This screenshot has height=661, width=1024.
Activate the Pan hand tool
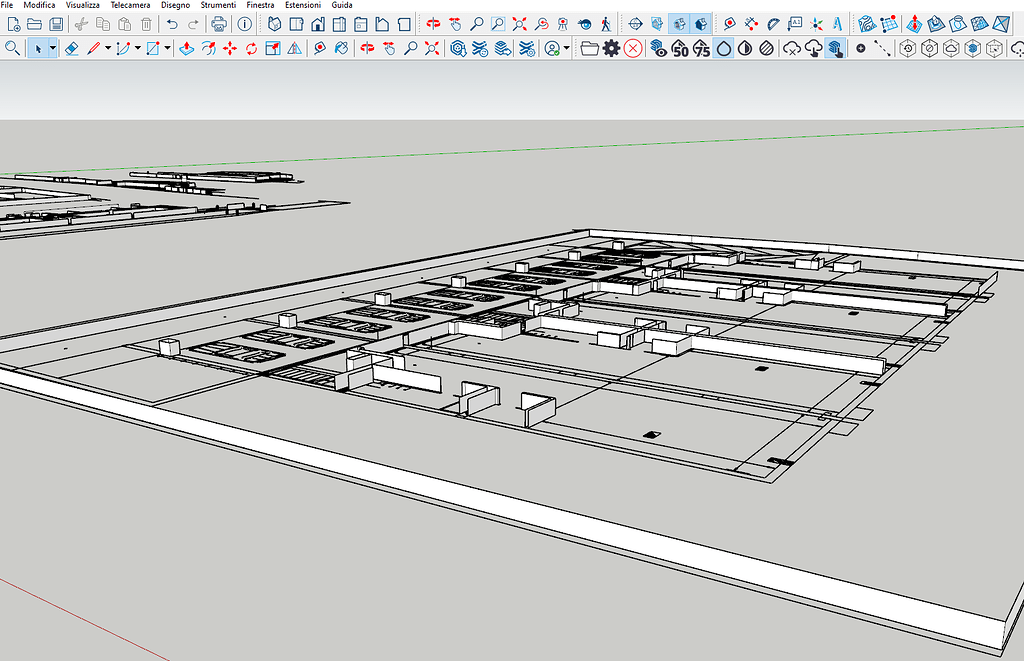tap(456, 23)
